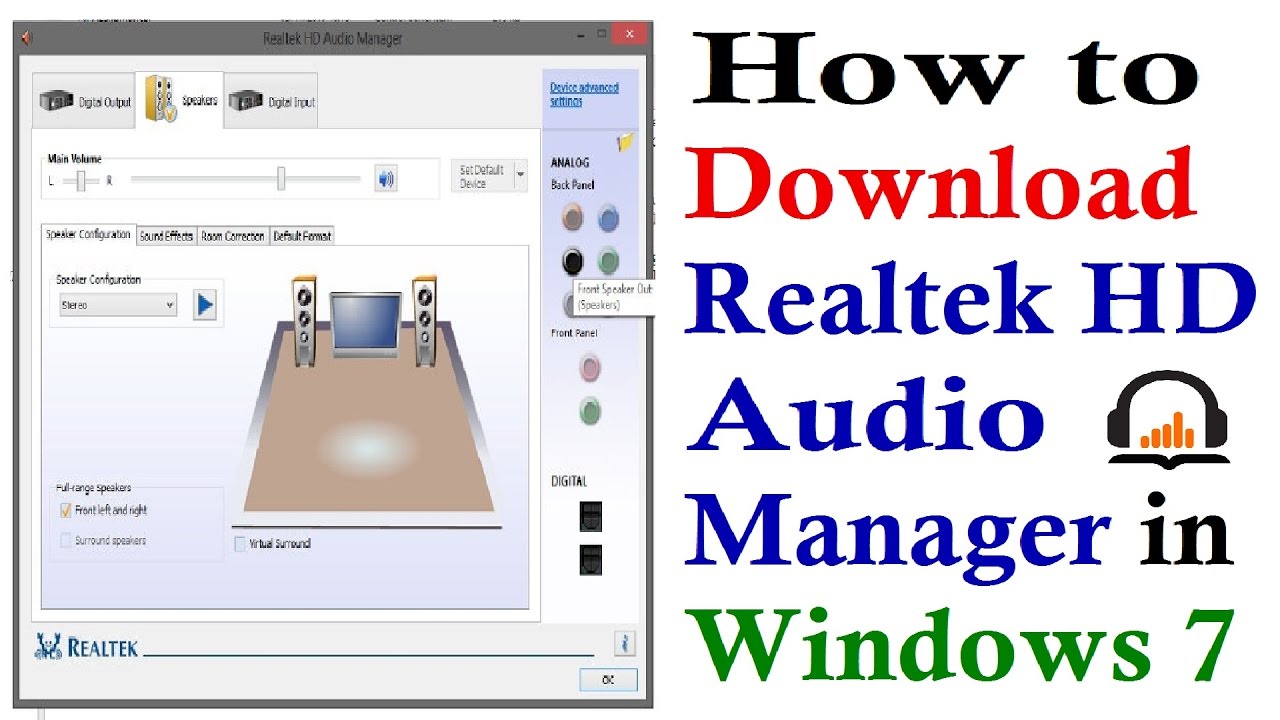Click the Full-range Speakers group label
The width and height of the screenshot is (1280, 720).
tap(93, 488)
